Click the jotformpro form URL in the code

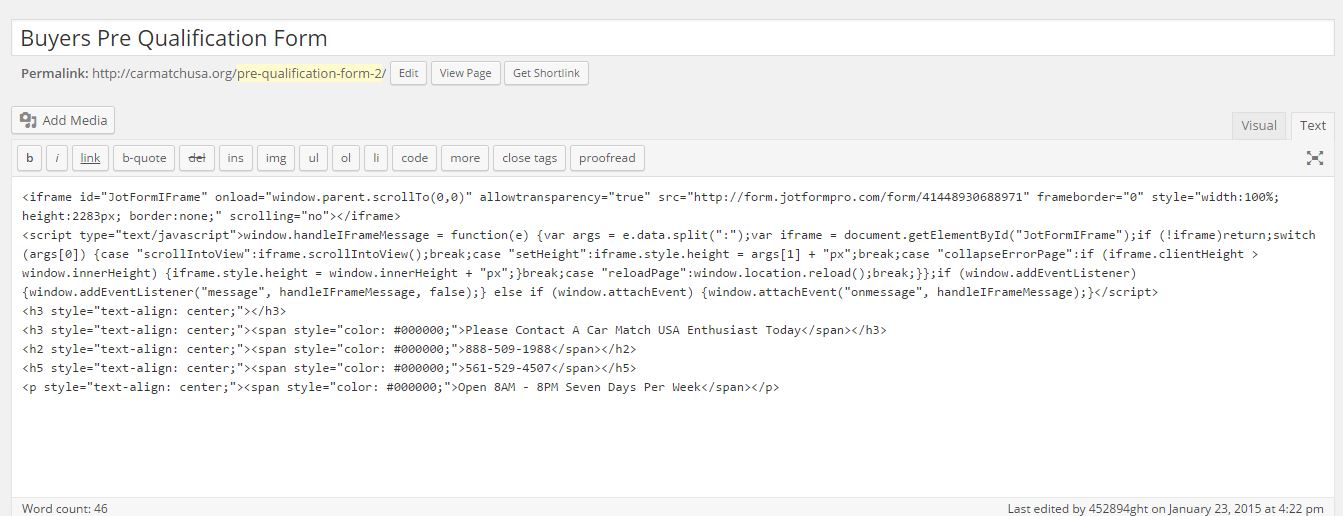click(854, 197)
